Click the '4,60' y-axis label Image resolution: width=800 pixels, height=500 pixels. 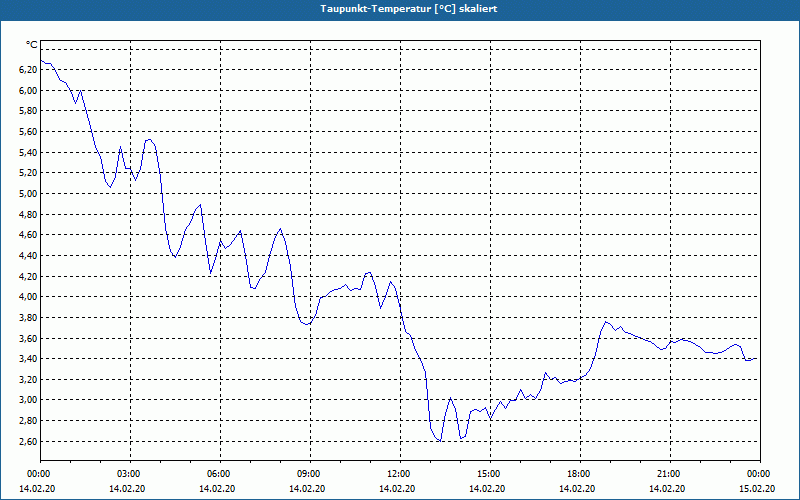pyautogui.click(x=29, y=235)
